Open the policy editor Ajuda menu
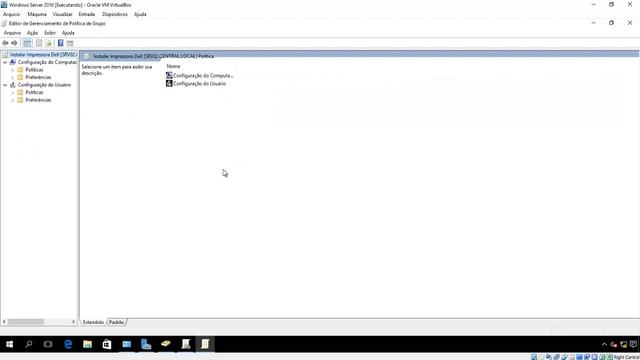 coord(68,33)
